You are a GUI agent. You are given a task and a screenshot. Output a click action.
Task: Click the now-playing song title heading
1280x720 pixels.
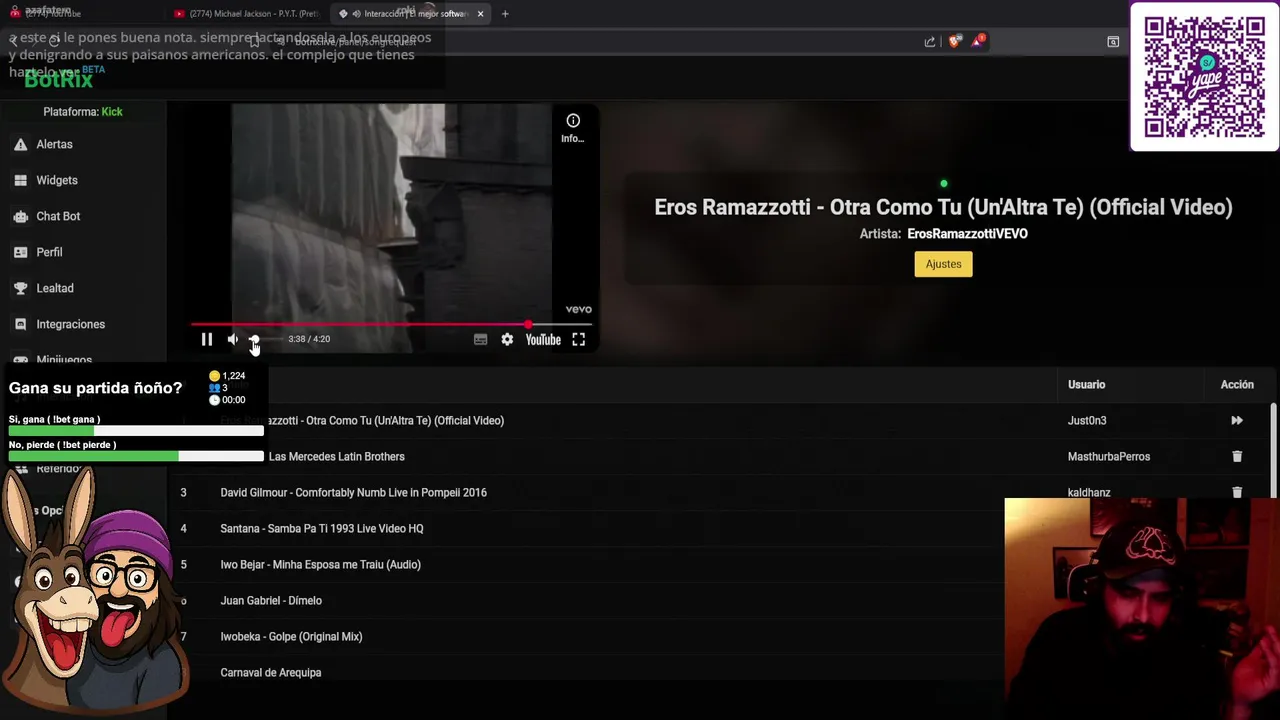(943, 207)
